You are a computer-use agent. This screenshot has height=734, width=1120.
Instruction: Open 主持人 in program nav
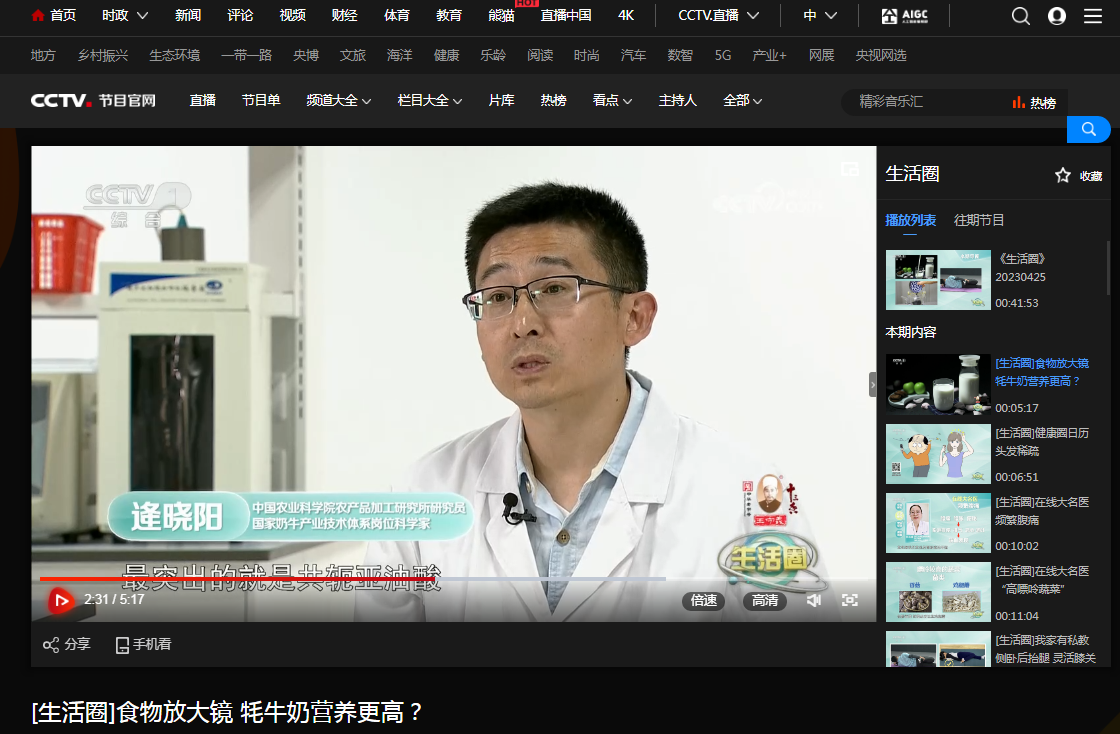677,101
